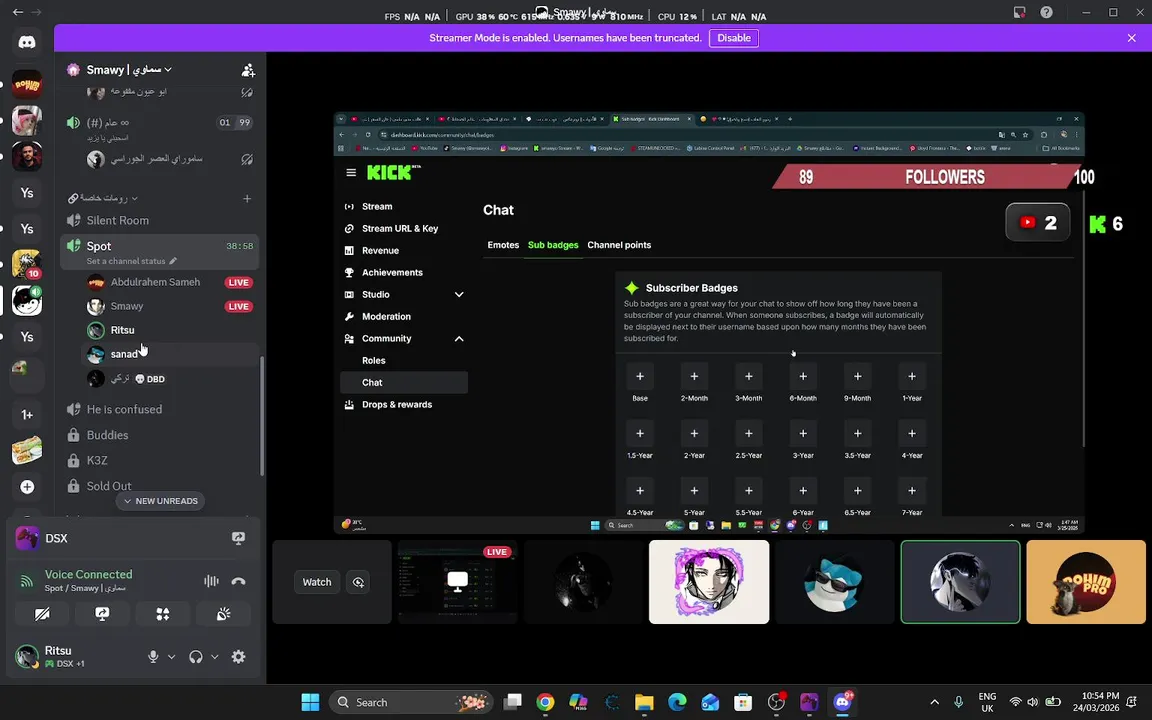Deafen with the headphones icon

195,657
